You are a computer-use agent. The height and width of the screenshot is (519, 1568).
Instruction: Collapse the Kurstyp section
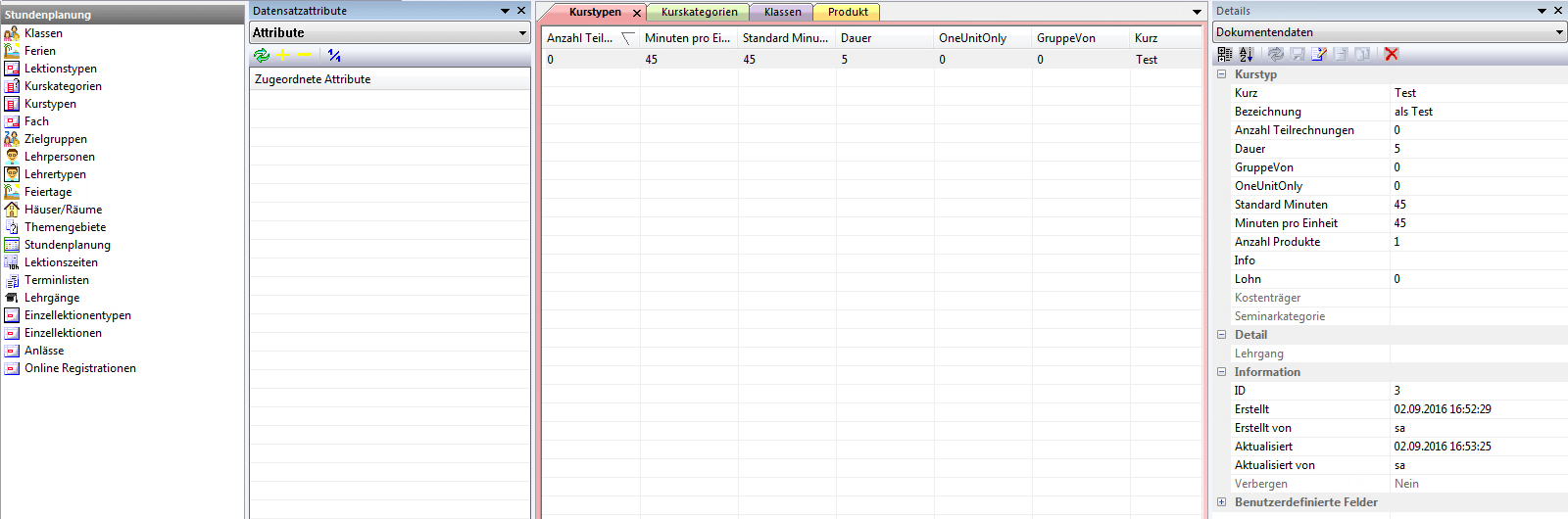tap(1222, 74)
